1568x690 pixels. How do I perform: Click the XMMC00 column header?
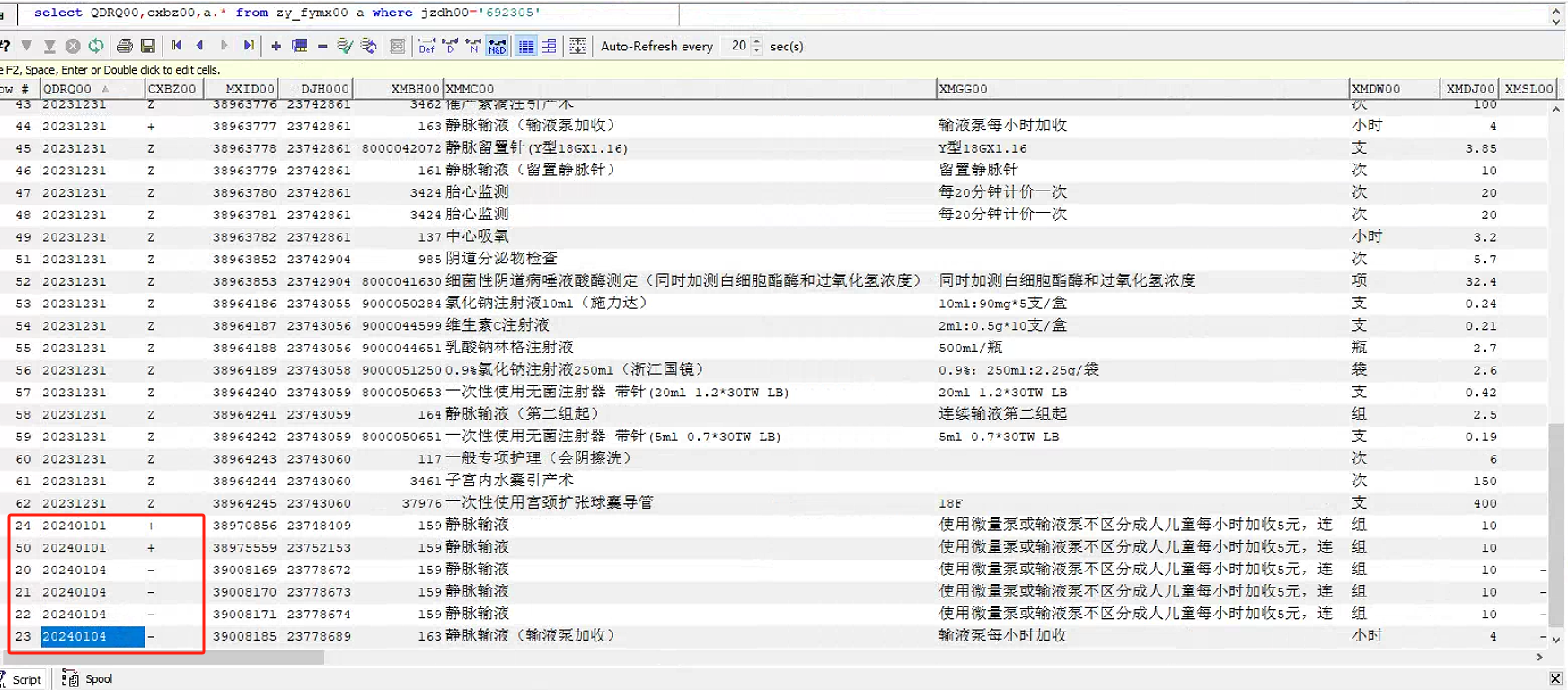pyautogui.click(x=690, y=89)
